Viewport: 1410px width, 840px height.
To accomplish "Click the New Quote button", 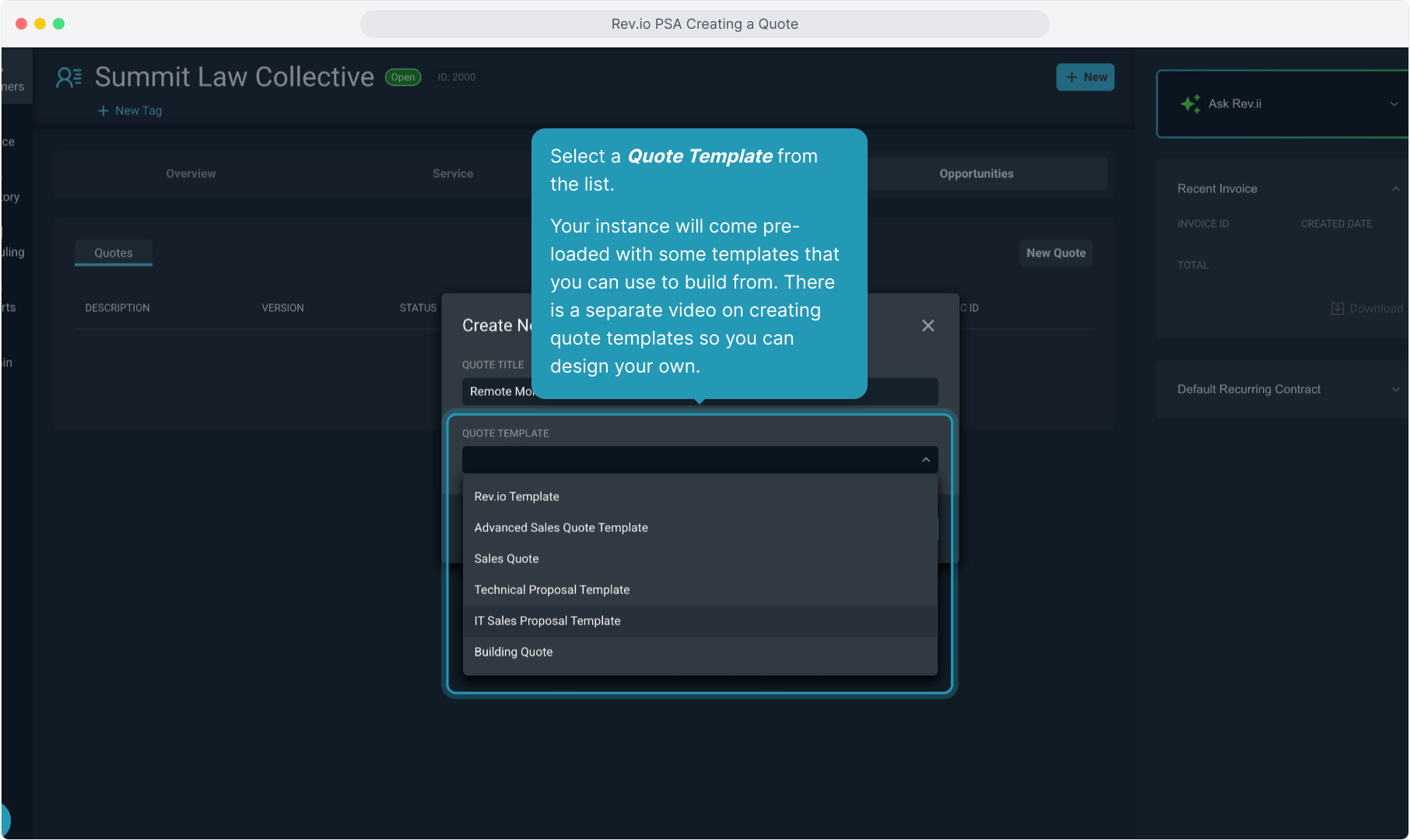I will (x=1055, y=253).
